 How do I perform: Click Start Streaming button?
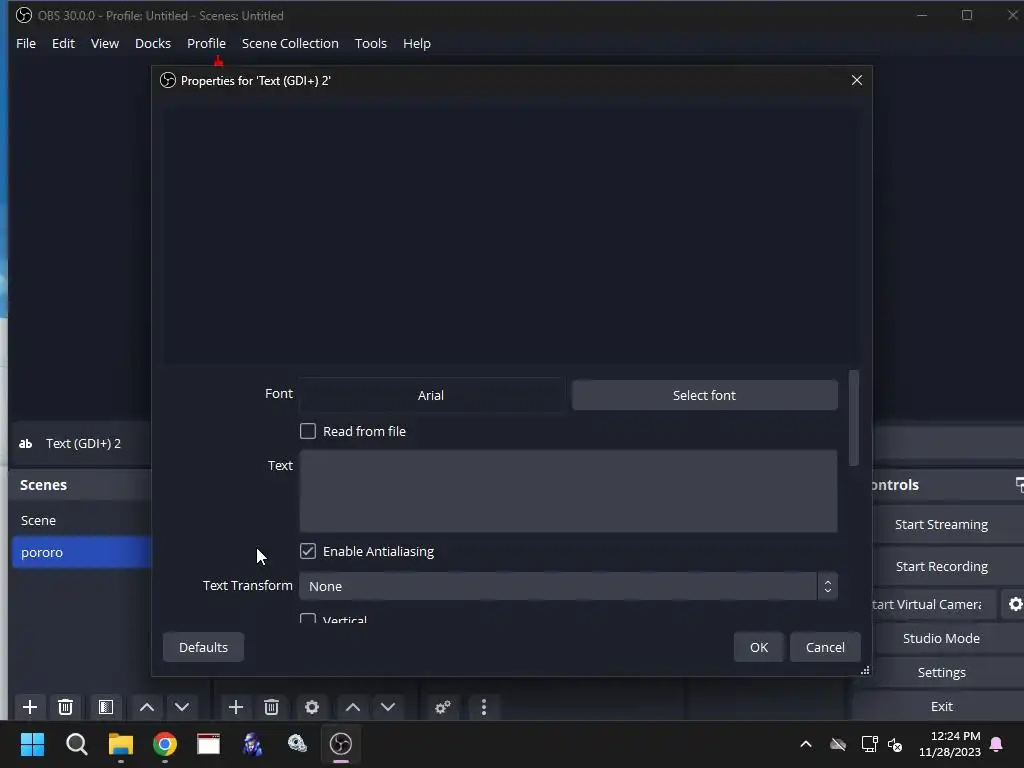[x=941, y=524]
